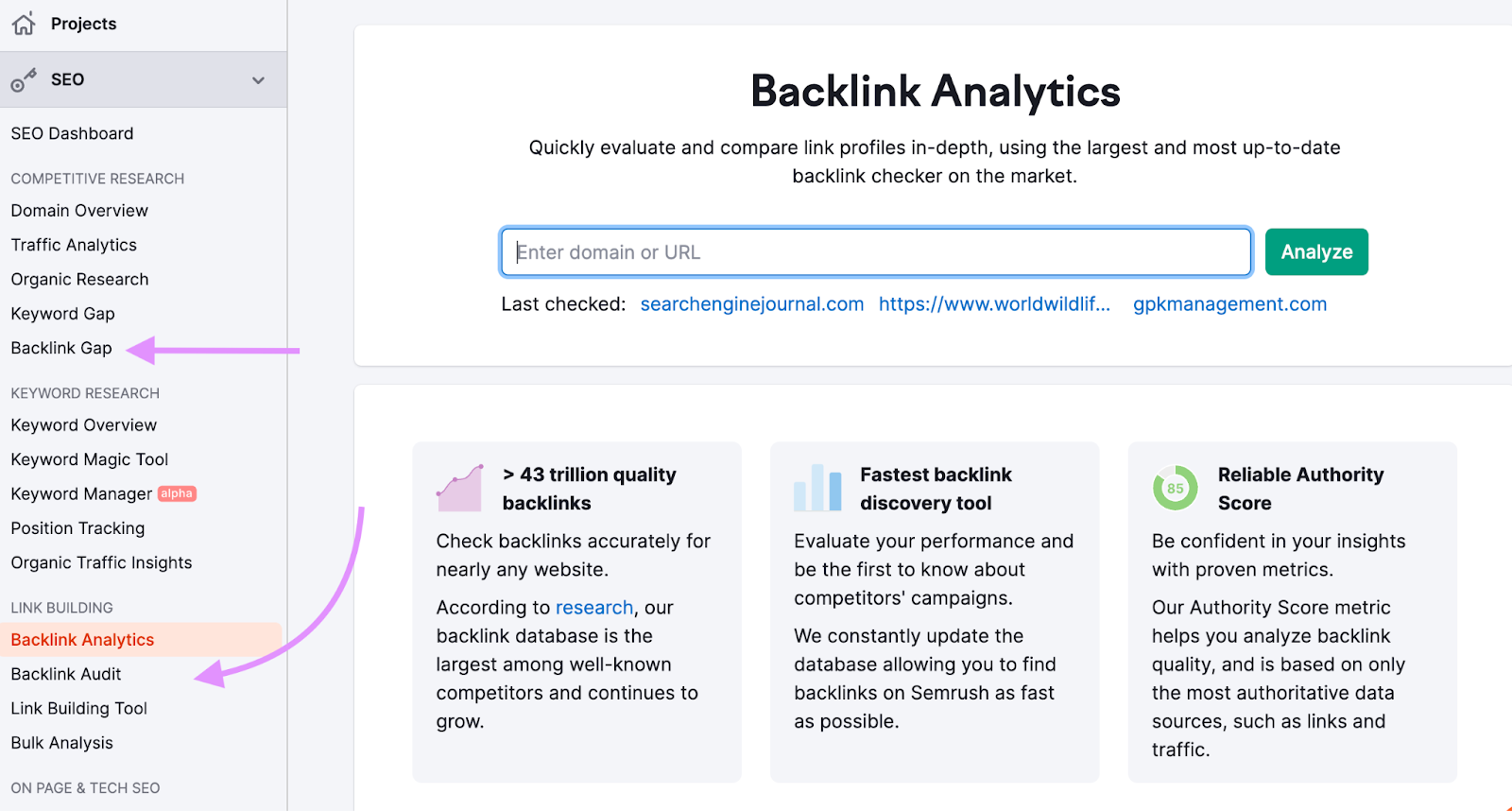Screen dimensions: 1512x811
Task: Click the green 85 Authority Score badge
Action: point(1175,488)
